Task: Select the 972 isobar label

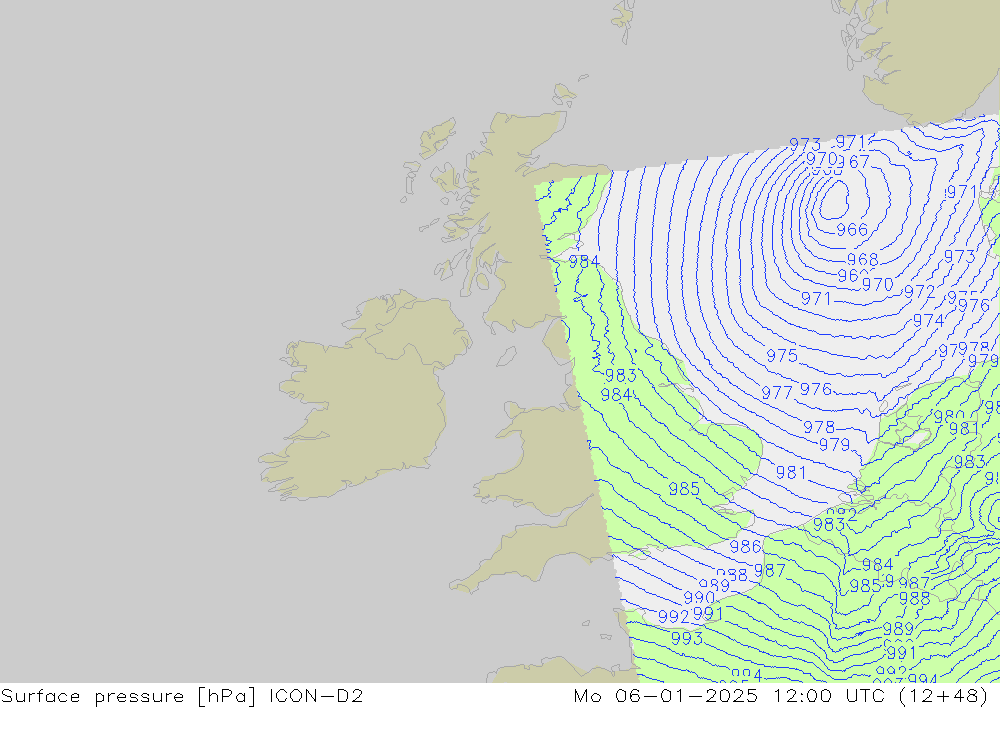Action: (x=920, y=292)
